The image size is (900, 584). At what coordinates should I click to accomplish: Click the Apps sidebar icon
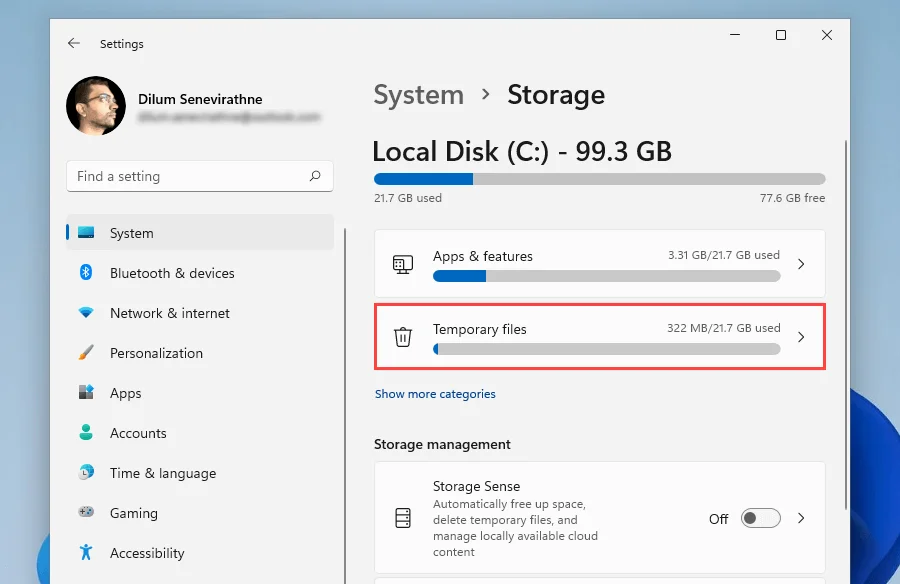[x=86, y=392]
